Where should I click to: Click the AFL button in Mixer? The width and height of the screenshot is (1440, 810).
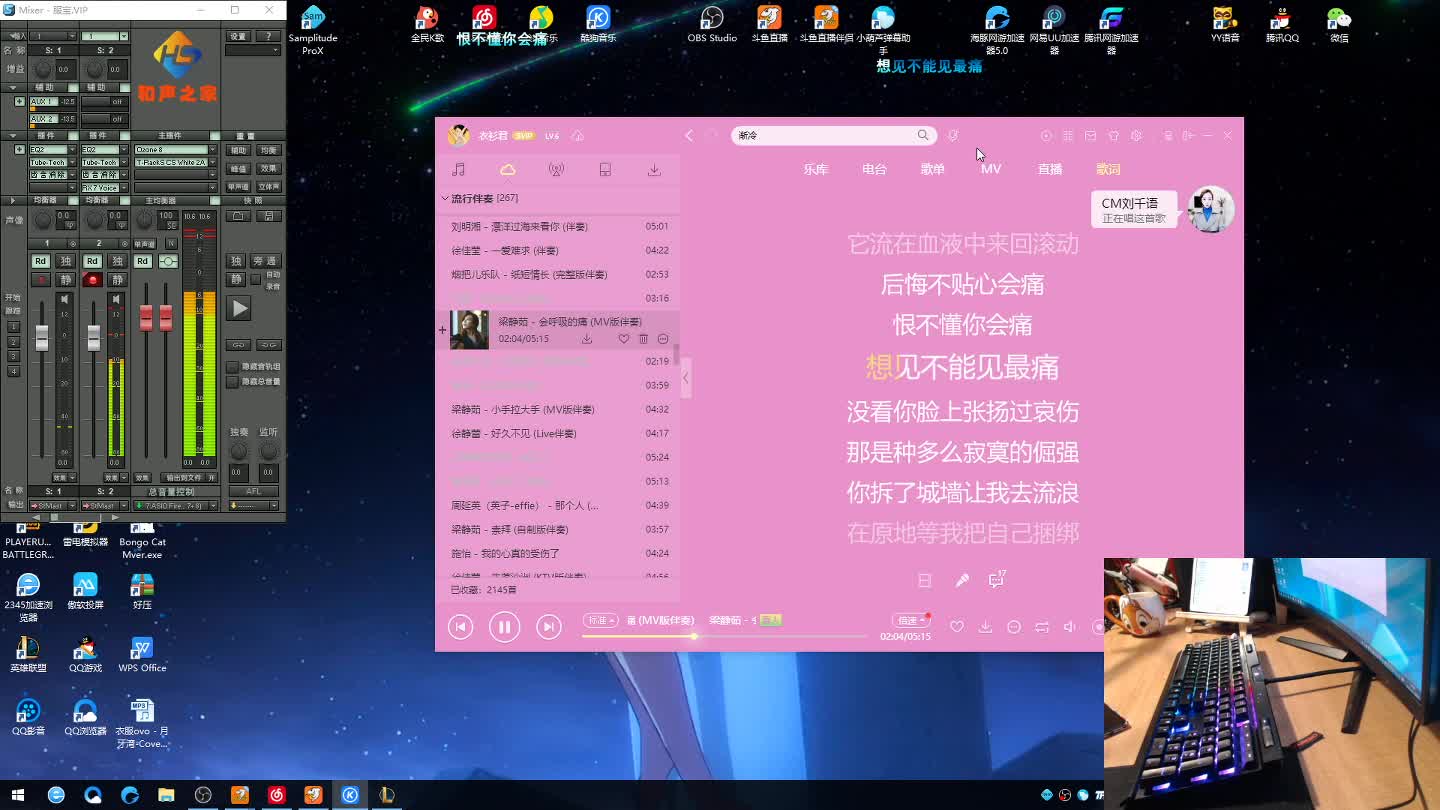pos(253,491)
